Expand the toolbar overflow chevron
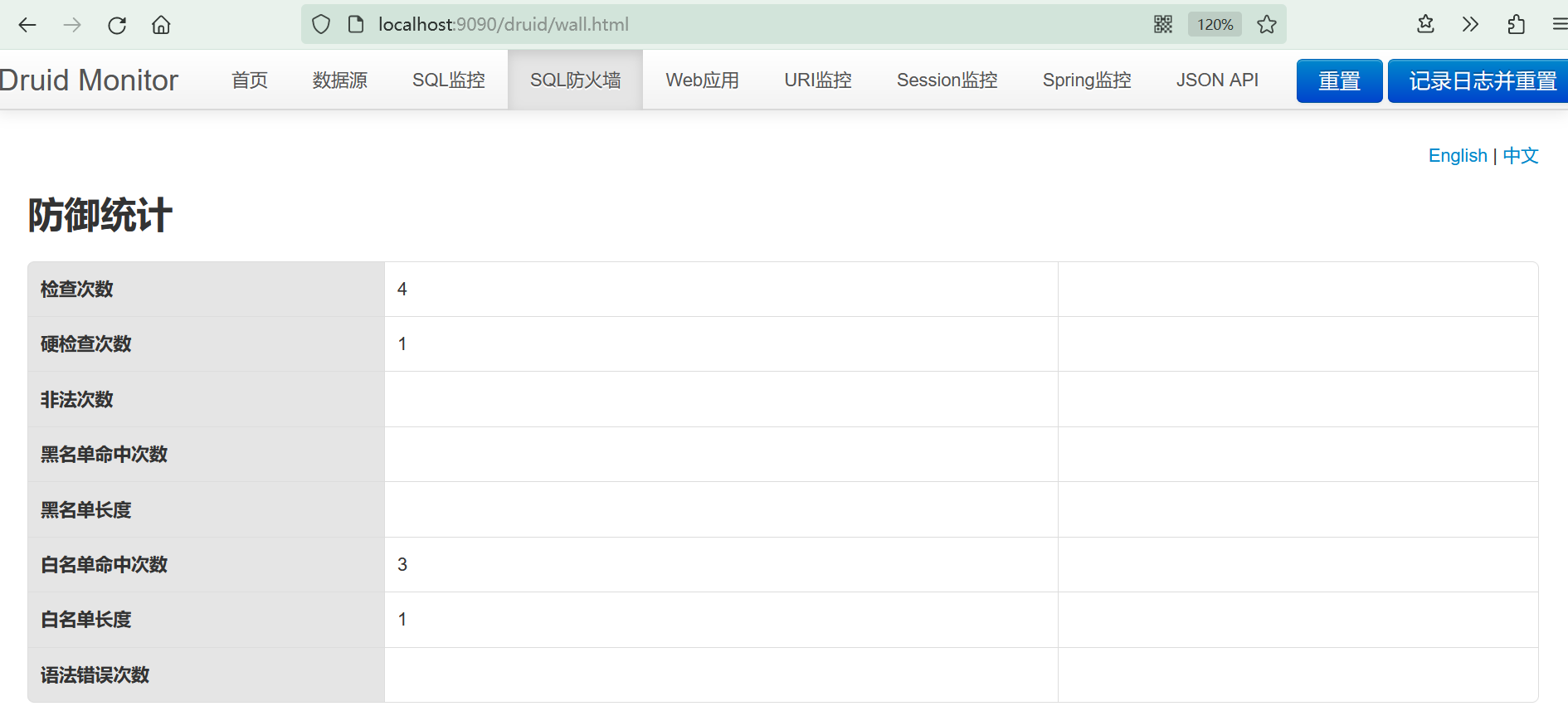Viewport: 1568px width, 711px height. click(x=1470, y=25)
